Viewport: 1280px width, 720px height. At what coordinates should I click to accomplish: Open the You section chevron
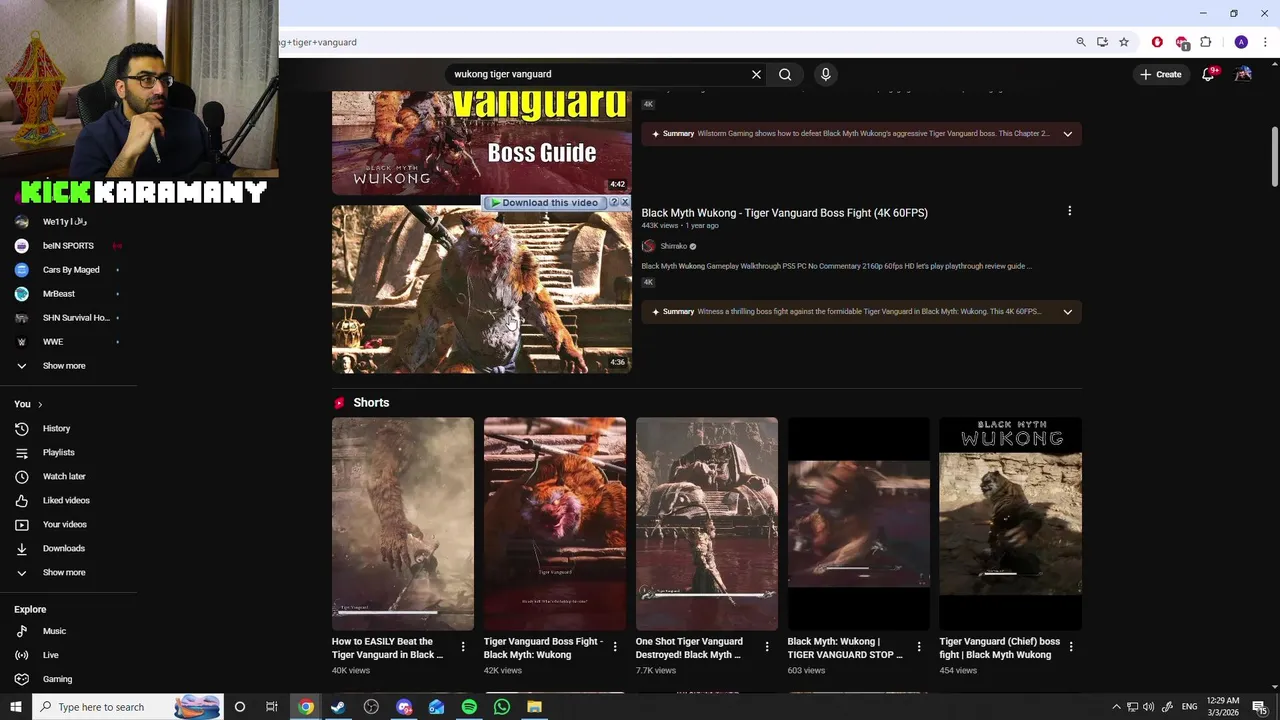pyautogui.click(x=40, y=404)
